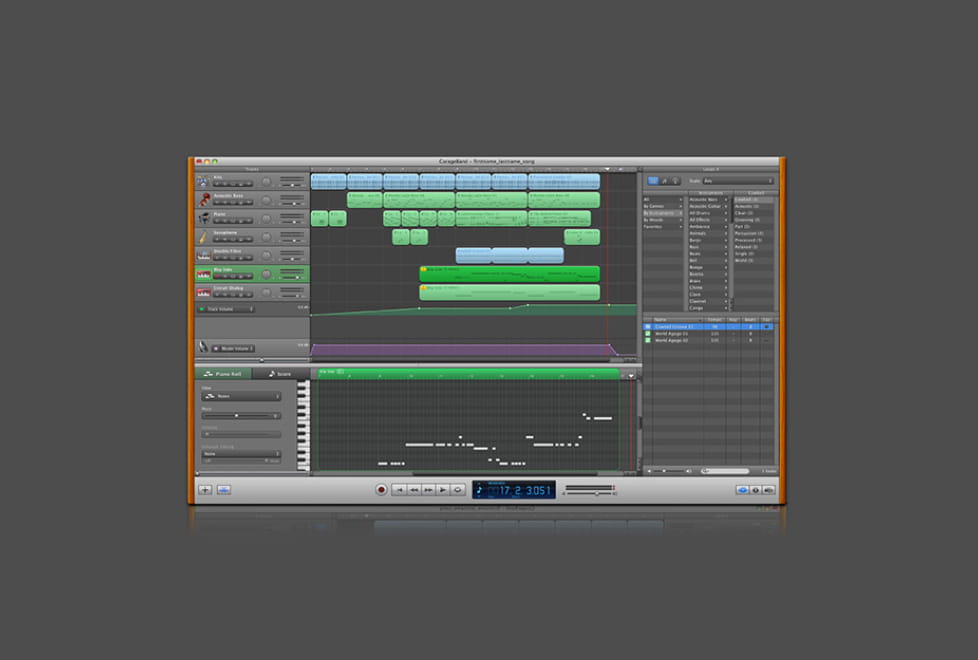Click the Piano track pan knob

coord(266,218)
